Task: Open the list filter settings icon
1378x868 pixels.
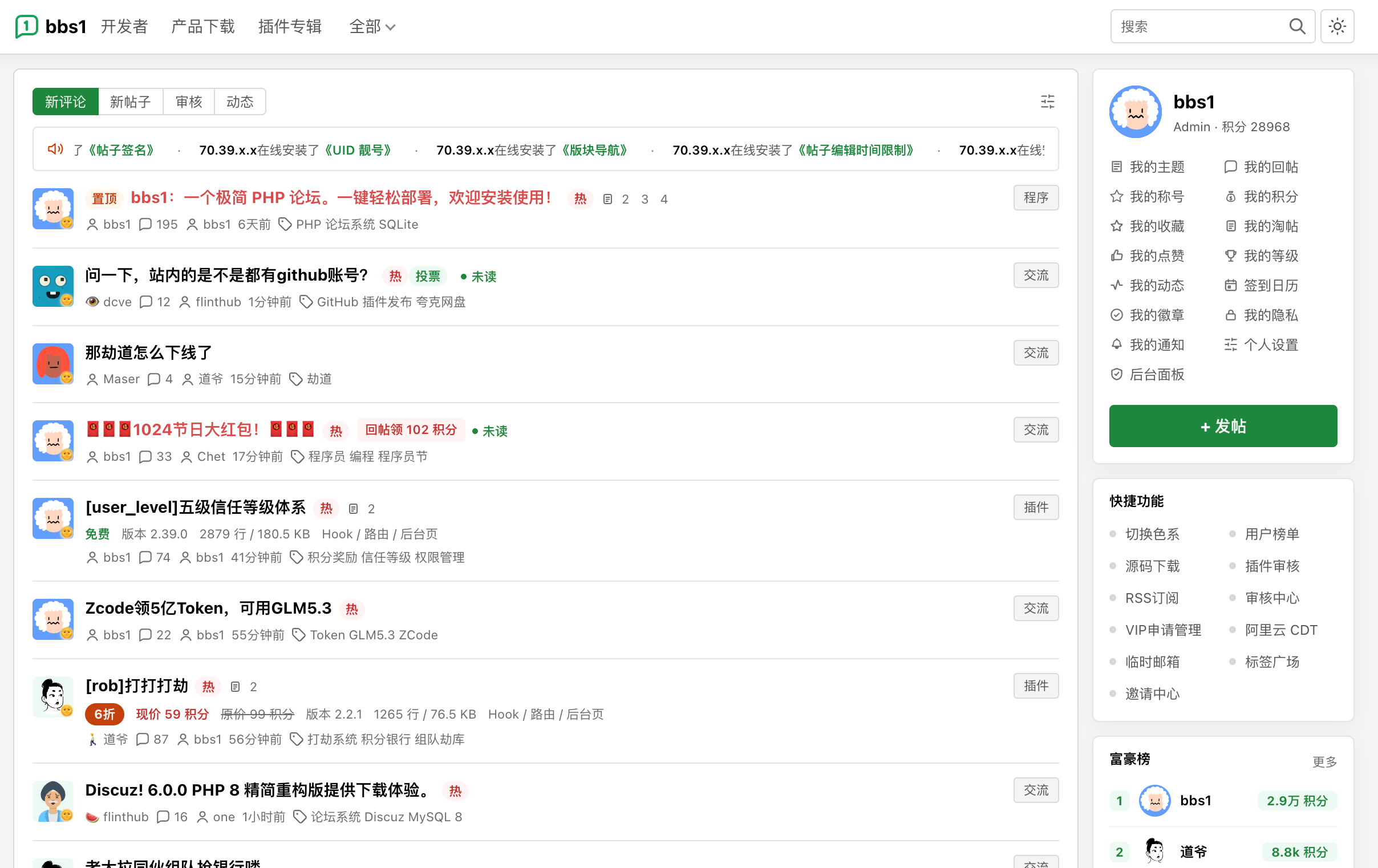Action: (x=1047, y=102)
